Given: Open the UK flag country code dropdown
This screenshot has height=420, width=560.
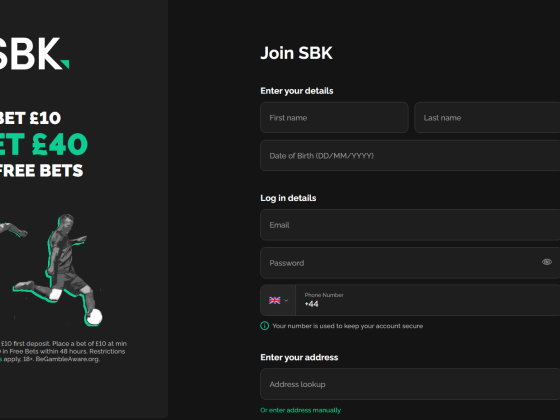Looking at the screenshot, I should coord(278,300).
